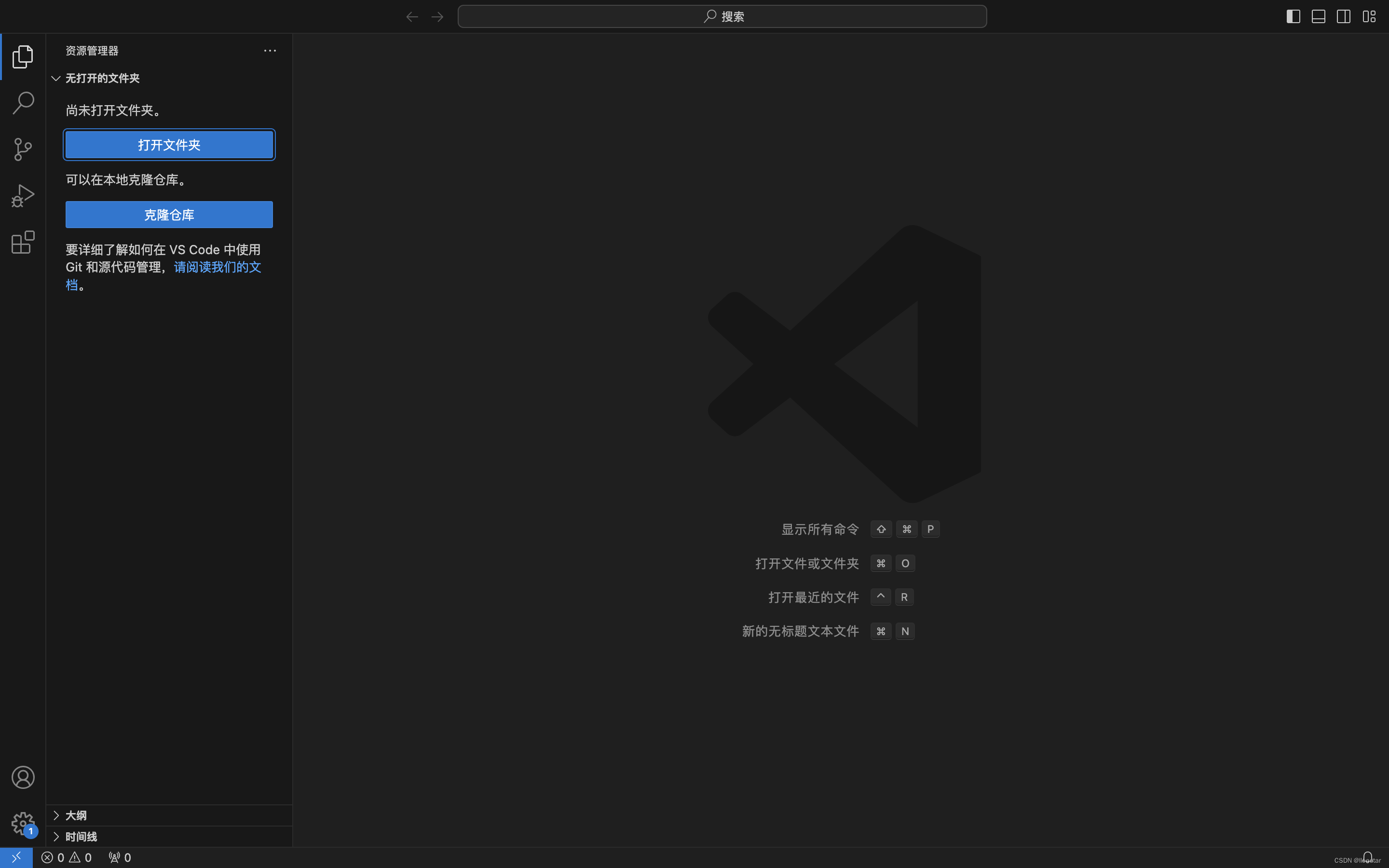Click the 打开文件夹 button
Screen dimensions: 1389x868
coord(169,145)
